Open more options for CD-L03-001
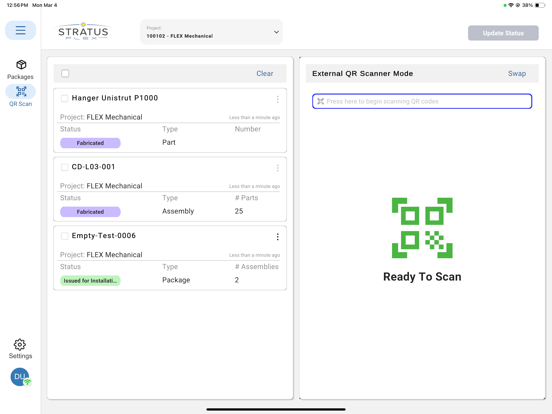552x414 pixels. pos(277,168)
